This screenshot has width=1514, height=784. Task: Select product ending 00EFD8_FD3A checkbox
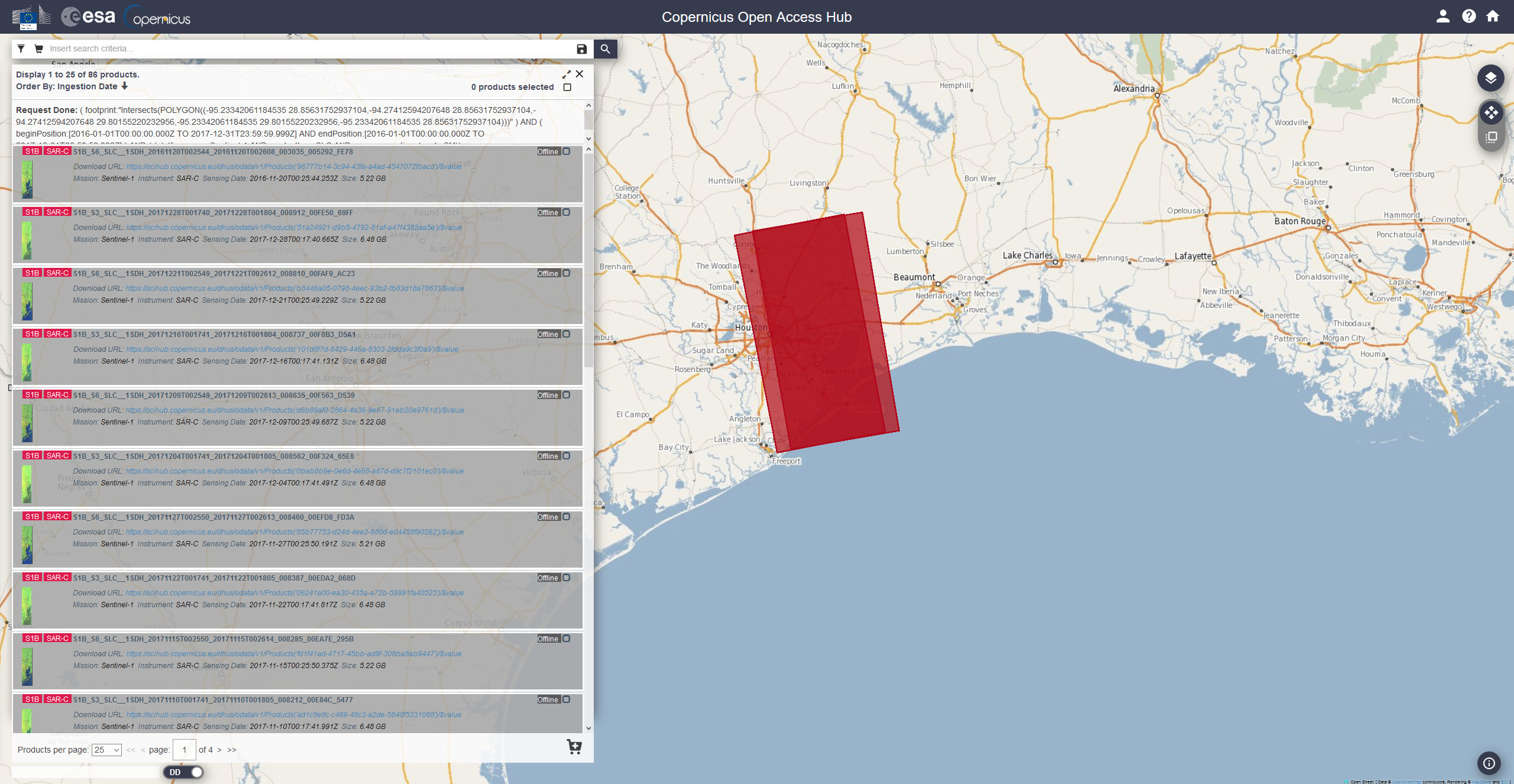coord(567,517)
